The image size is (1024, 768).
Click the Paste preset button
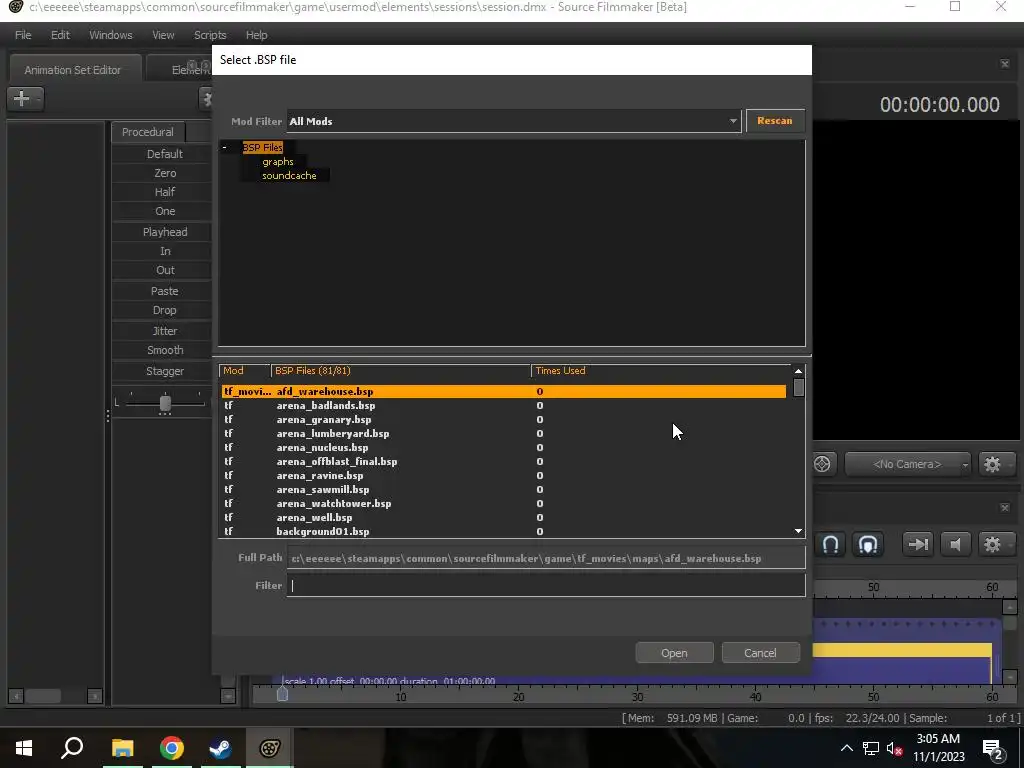165,291
